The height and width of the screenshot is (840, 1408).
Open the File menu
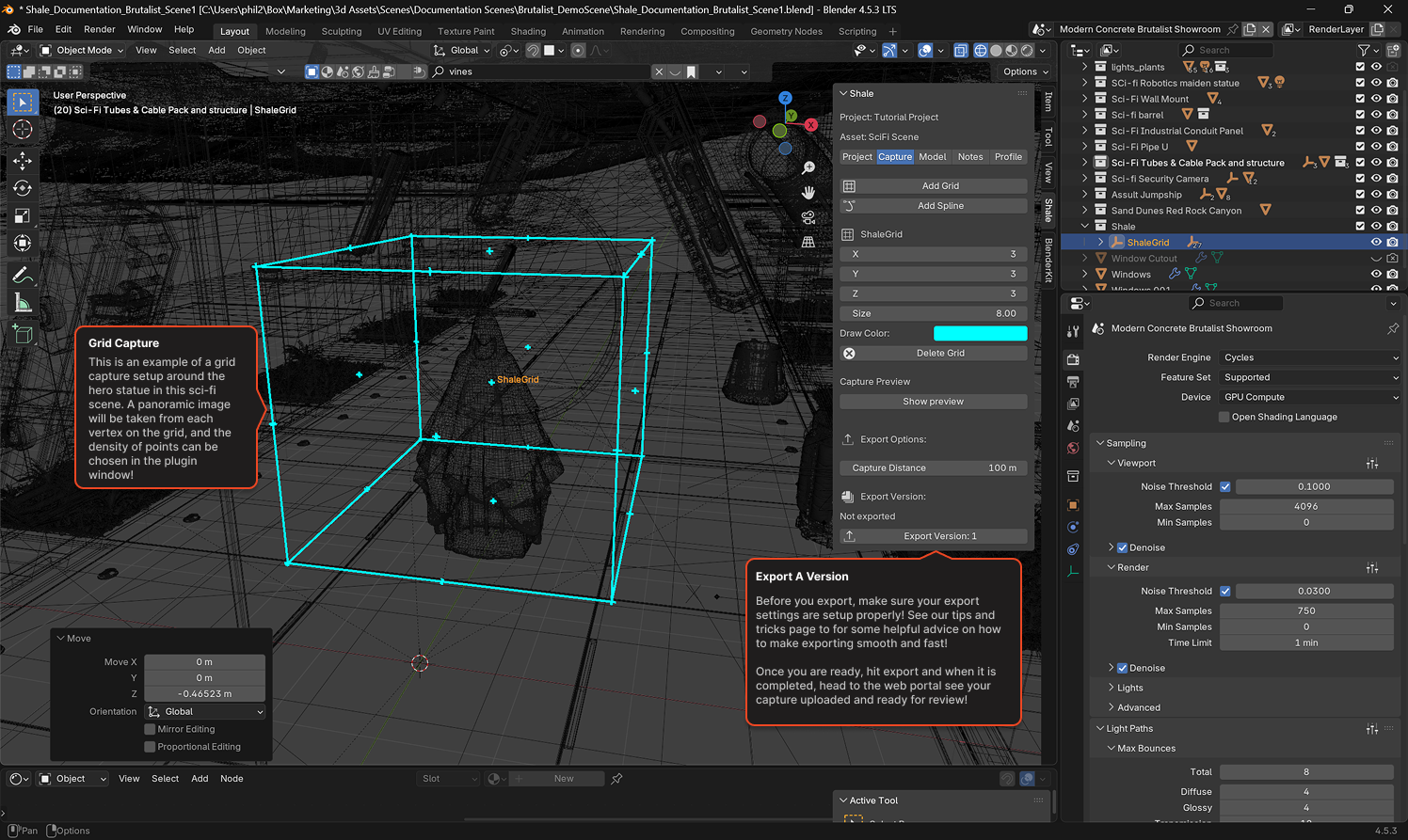tap(36, 30)
